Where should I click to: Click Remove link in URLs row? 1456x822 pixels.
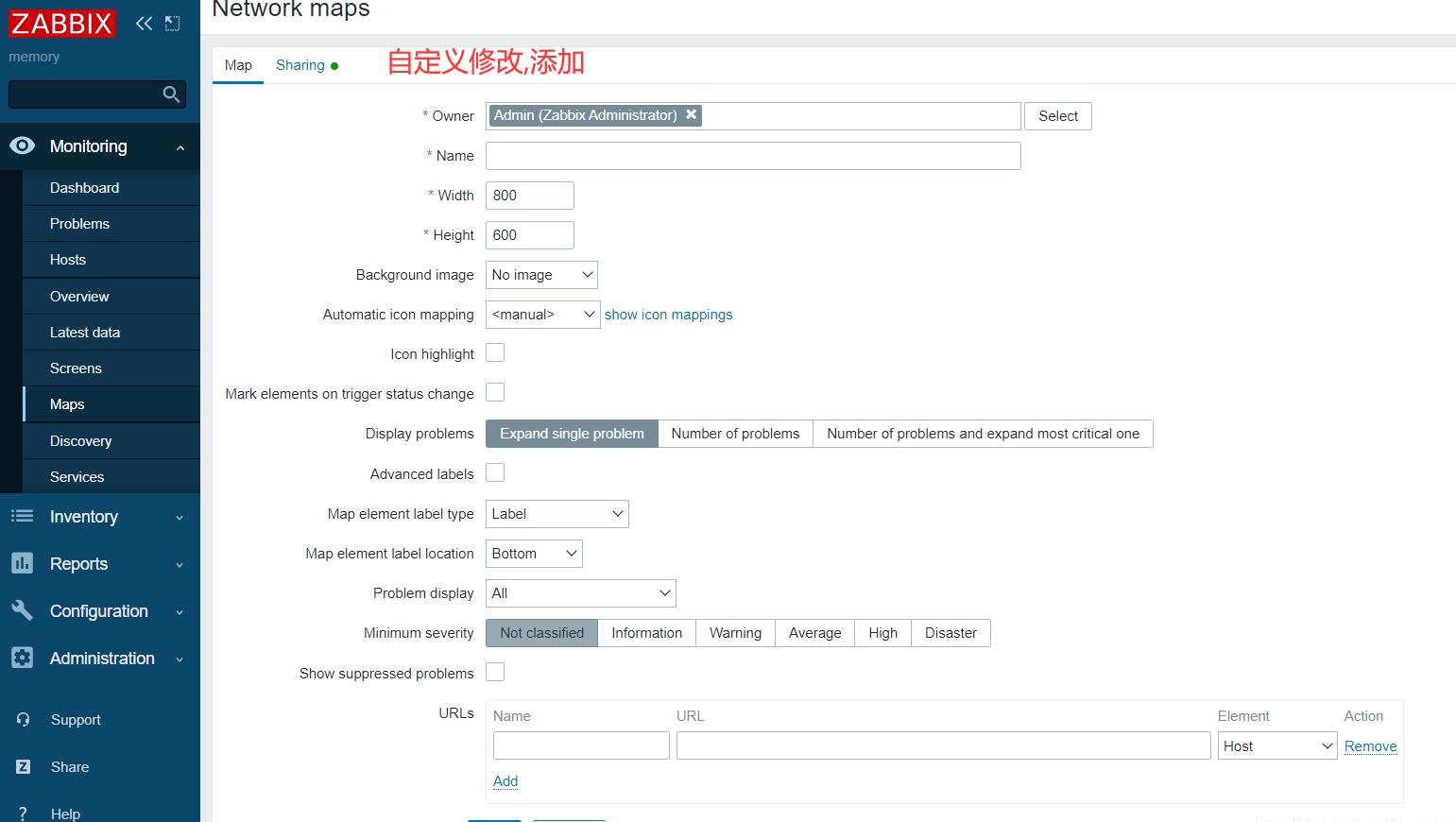pos(1370,746)
